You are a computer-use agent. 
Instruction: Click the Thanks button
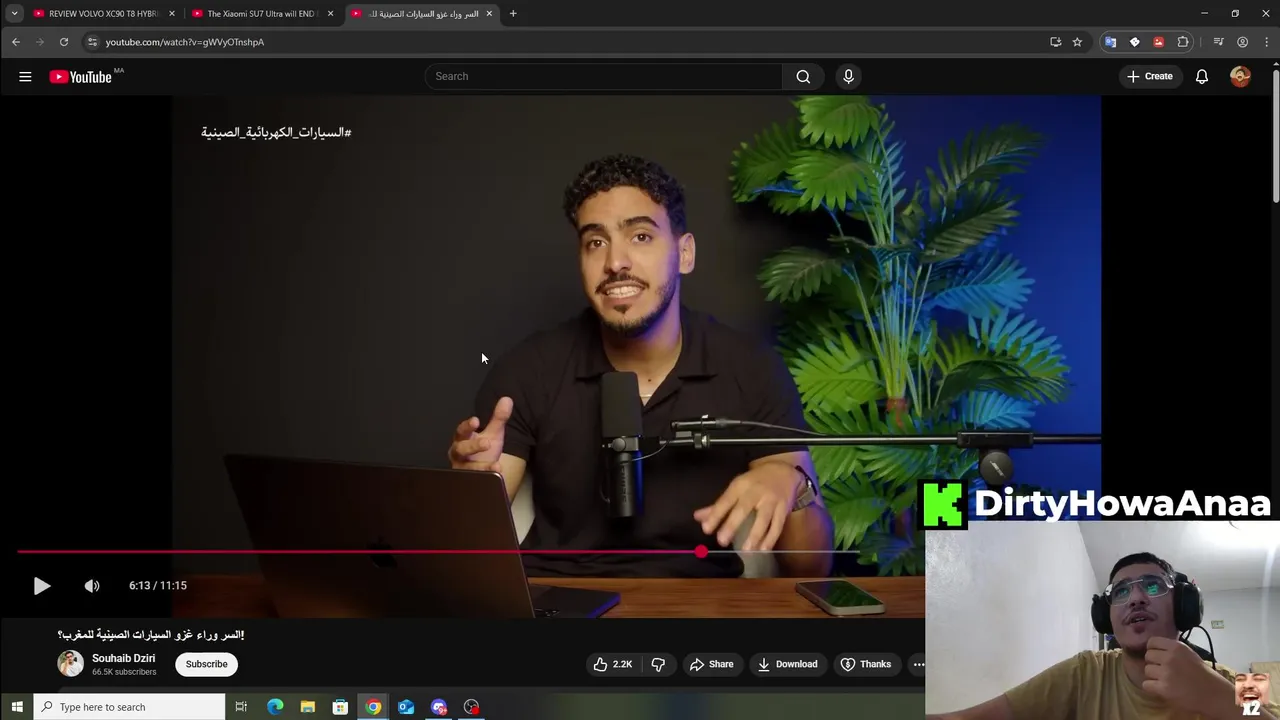click(866, 664)
